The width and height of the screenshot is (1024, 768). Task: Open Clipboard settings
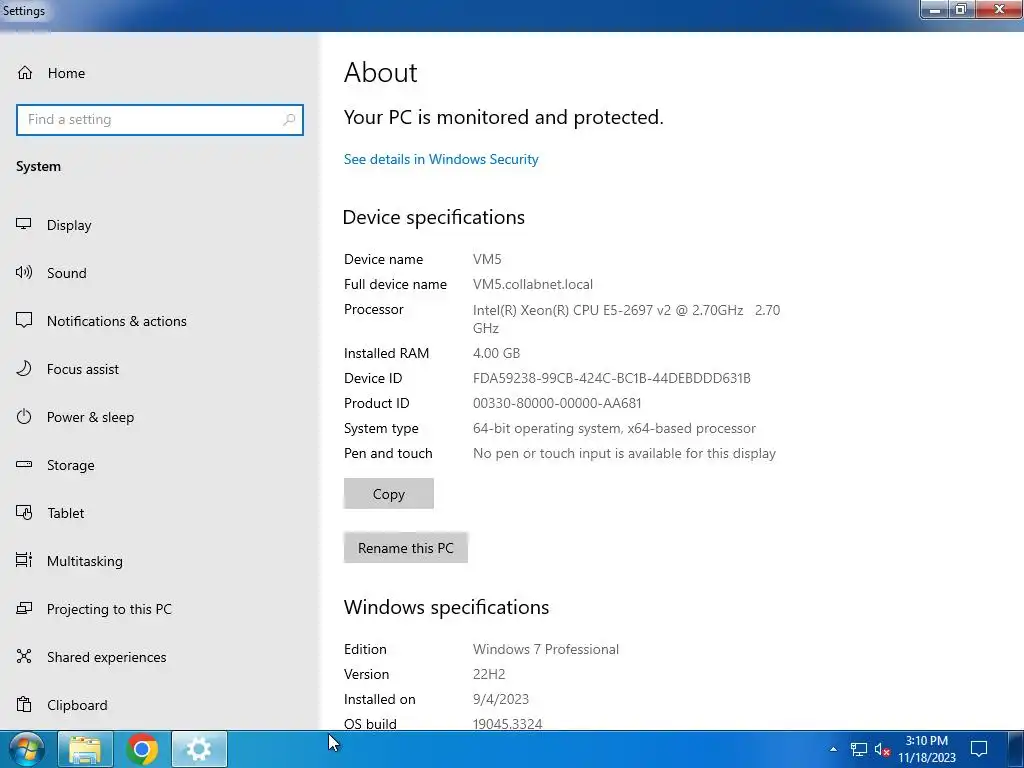[x=77, y=705]
